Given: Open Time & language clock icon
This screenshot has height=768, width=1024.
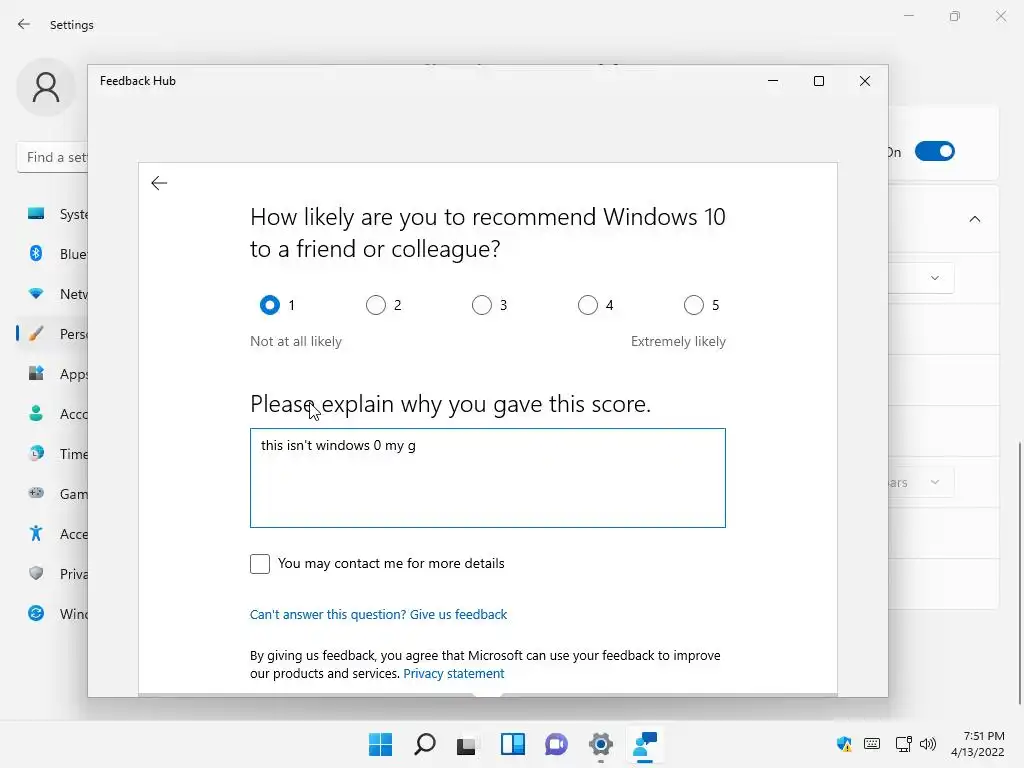Looking at the screenshot, I should coord(36,453).
